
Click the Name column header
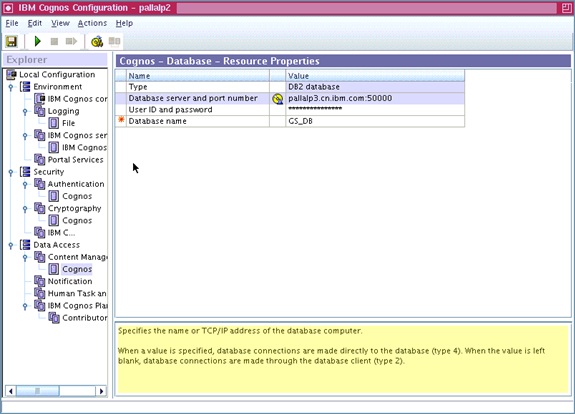[198, 76]
